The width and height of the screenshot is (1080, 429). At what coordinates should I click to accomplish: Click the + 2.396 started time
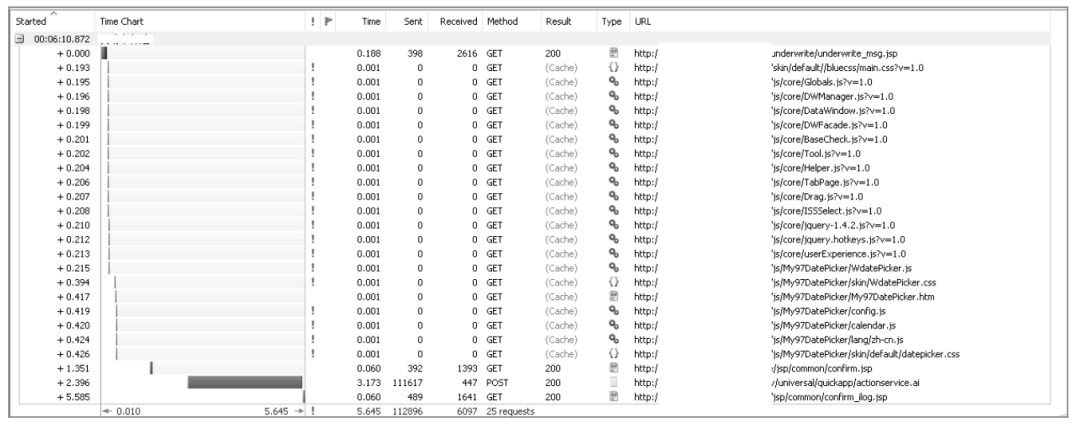tap(73, 382)
